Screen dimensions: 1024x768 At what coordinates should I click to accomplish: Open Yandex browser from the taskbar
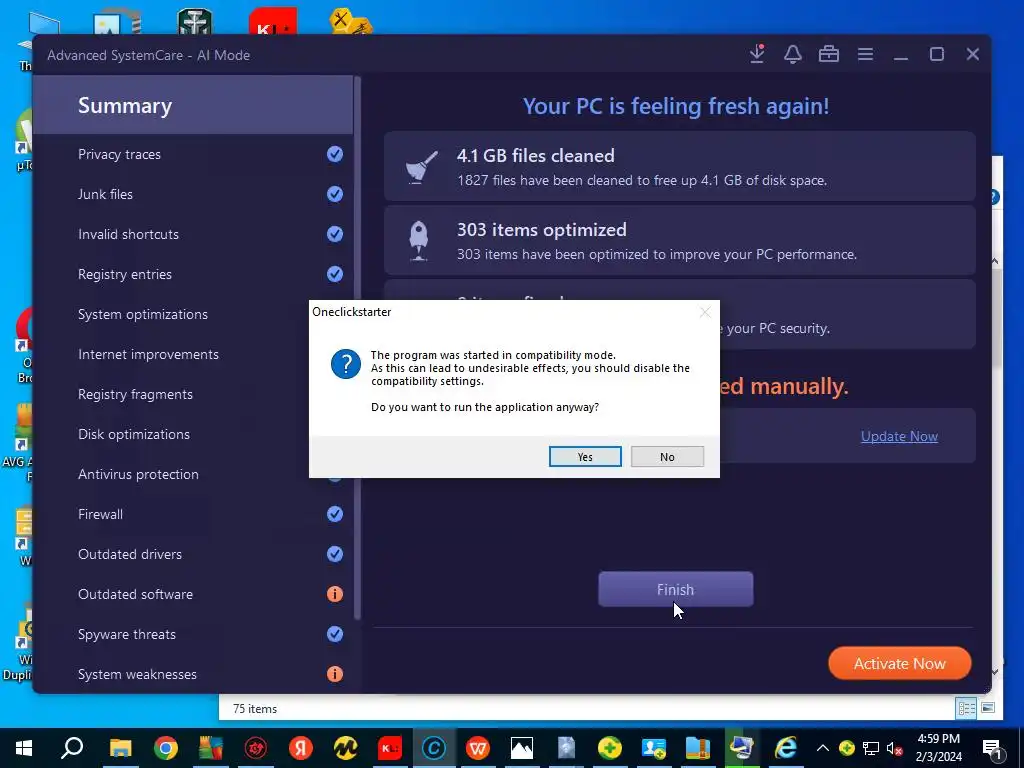point(300,748)
